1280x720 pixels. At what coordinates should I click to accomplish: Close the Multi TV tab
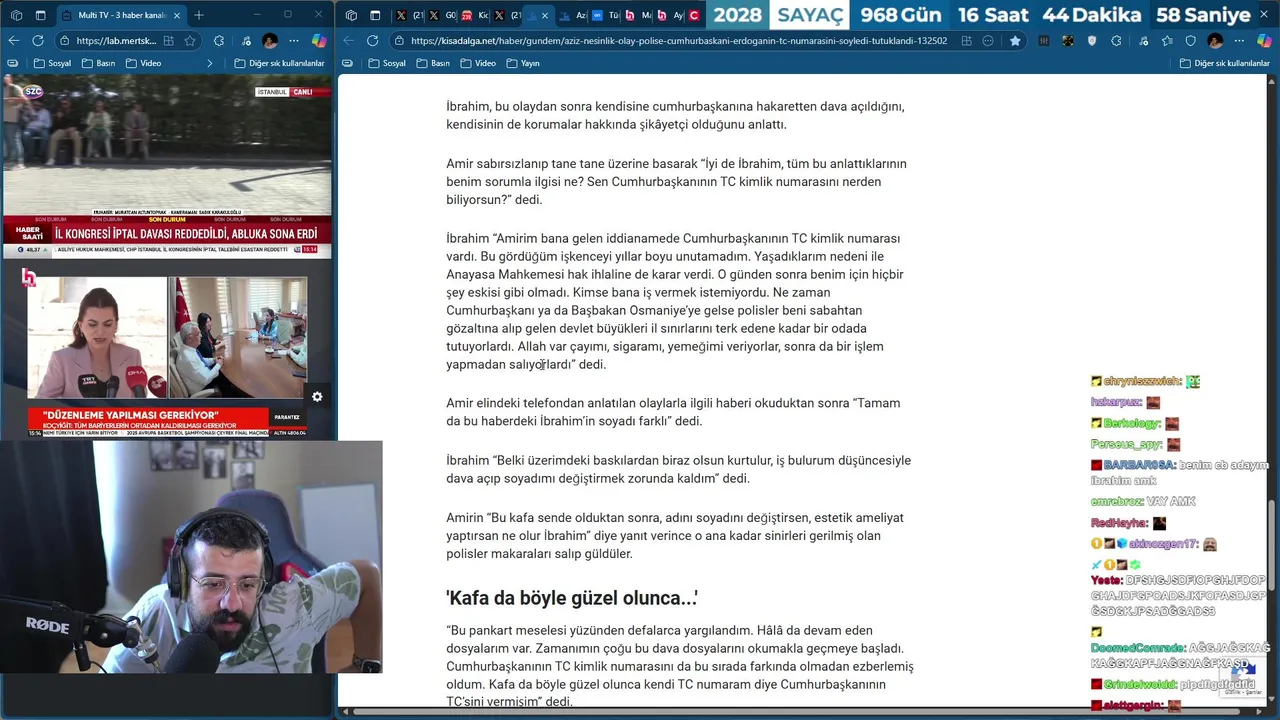pos(177,15)
